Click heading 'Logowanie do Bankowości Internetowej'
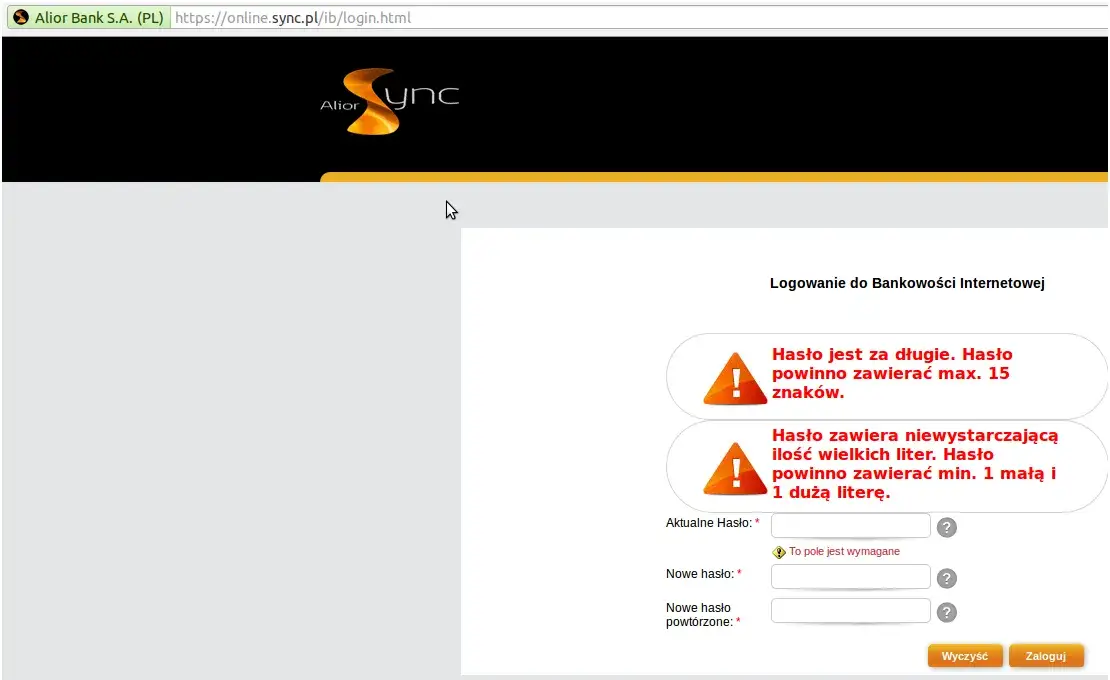The width and height of the screenshot is (1110, 680). click(906, 283)
